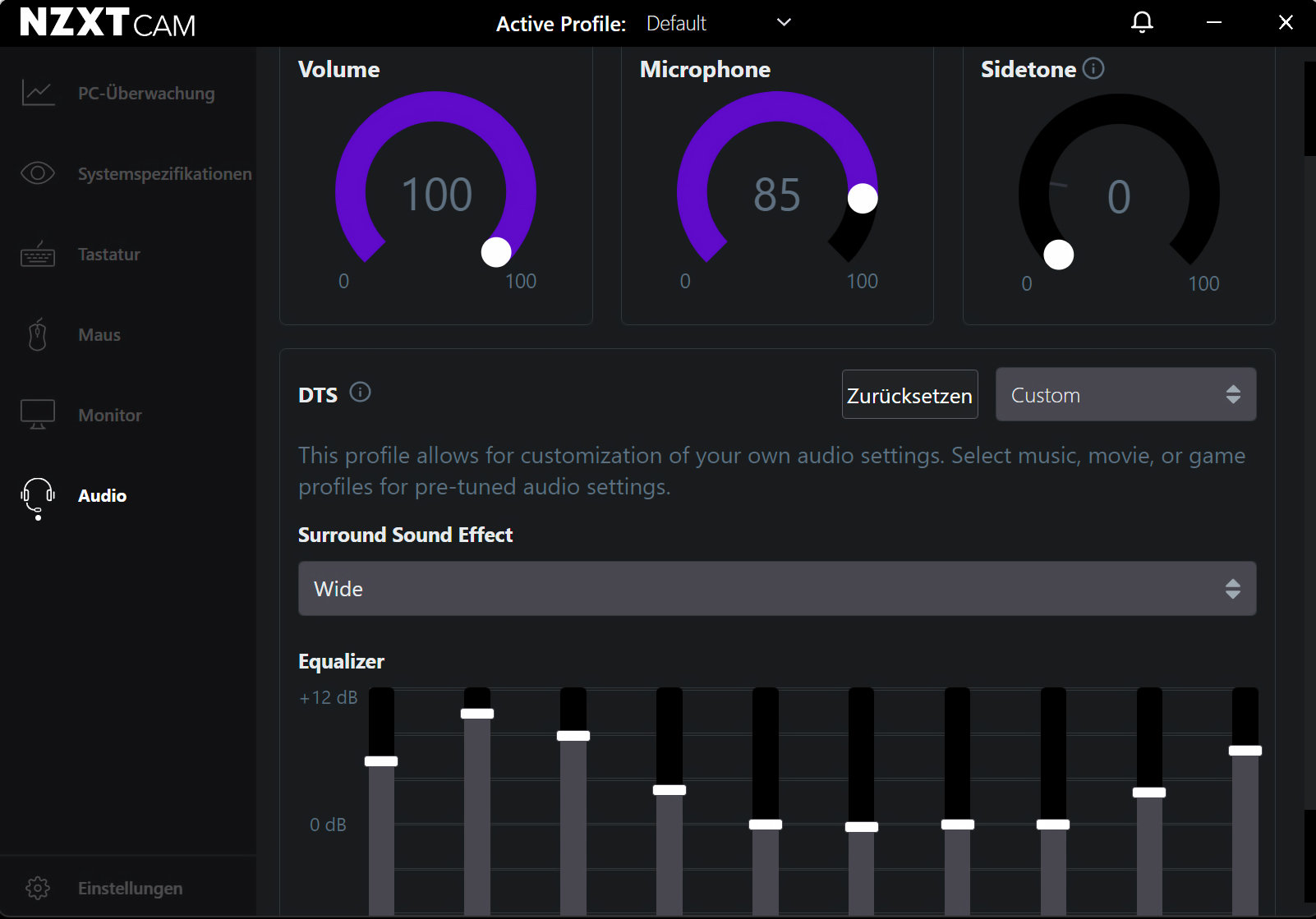
Task: Open Einstellungen label in sidebar
Action: click(131, 888)
